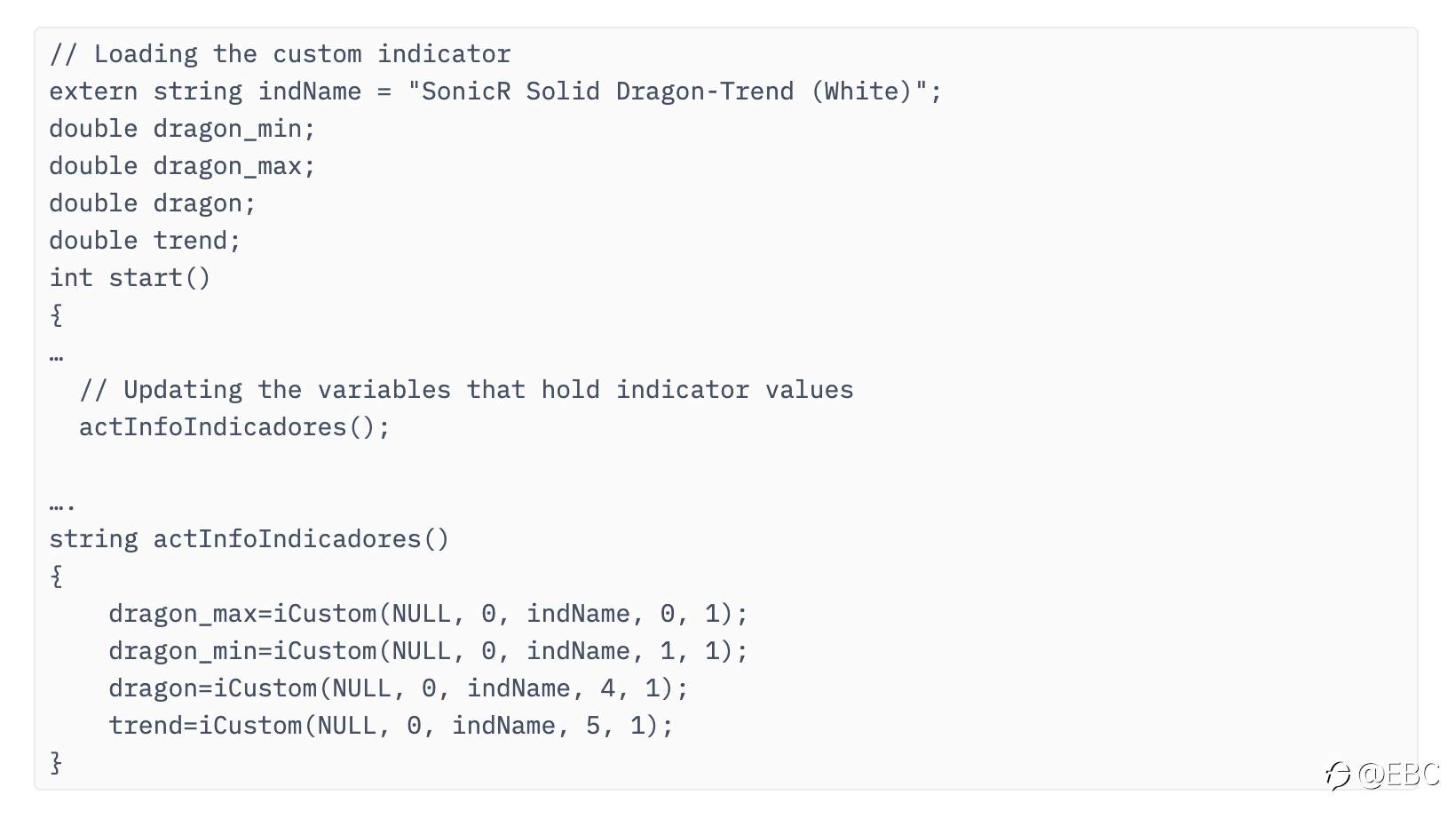Click the @EBC watermark logo icon

tap(1338, 775)
